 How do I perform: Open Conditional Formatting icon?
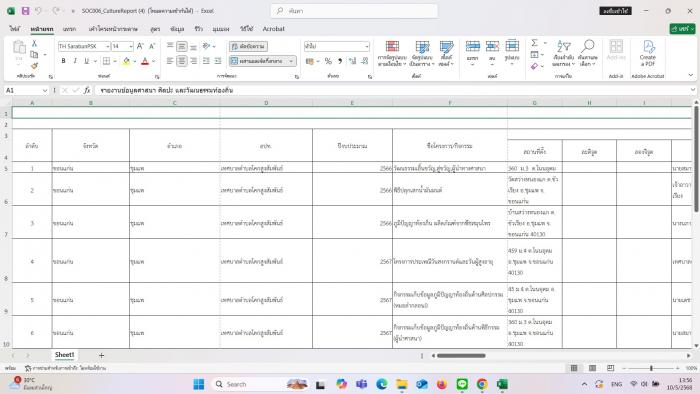click(x=392, y=53)
